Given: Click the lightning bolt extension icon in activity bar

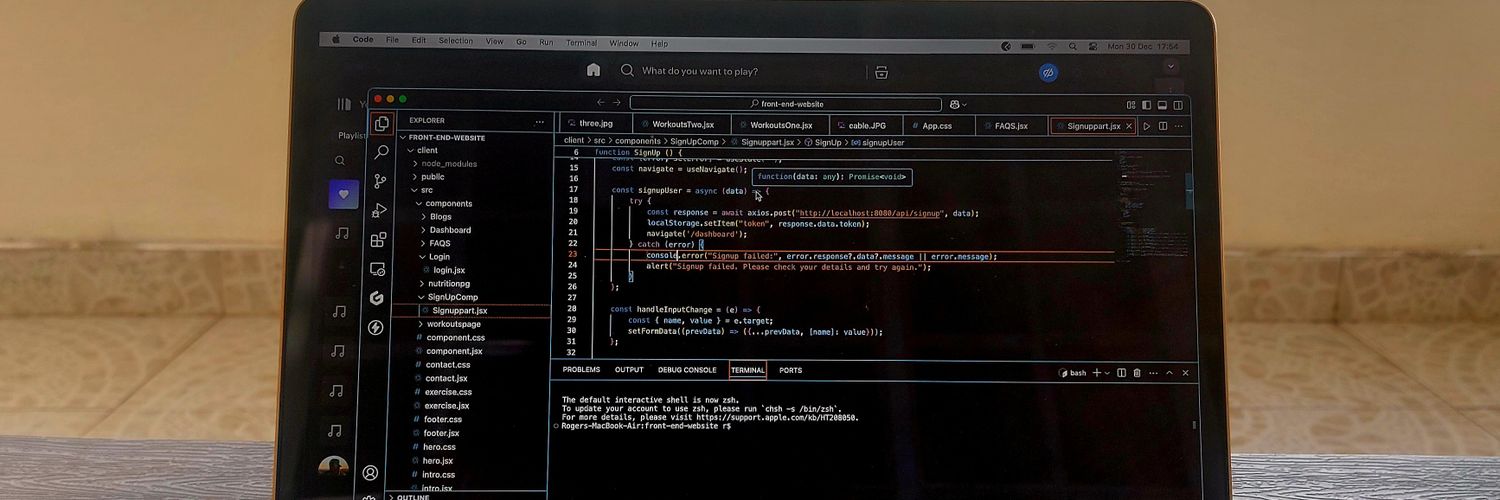Looking at the screenshot, I should click(376, 327).
